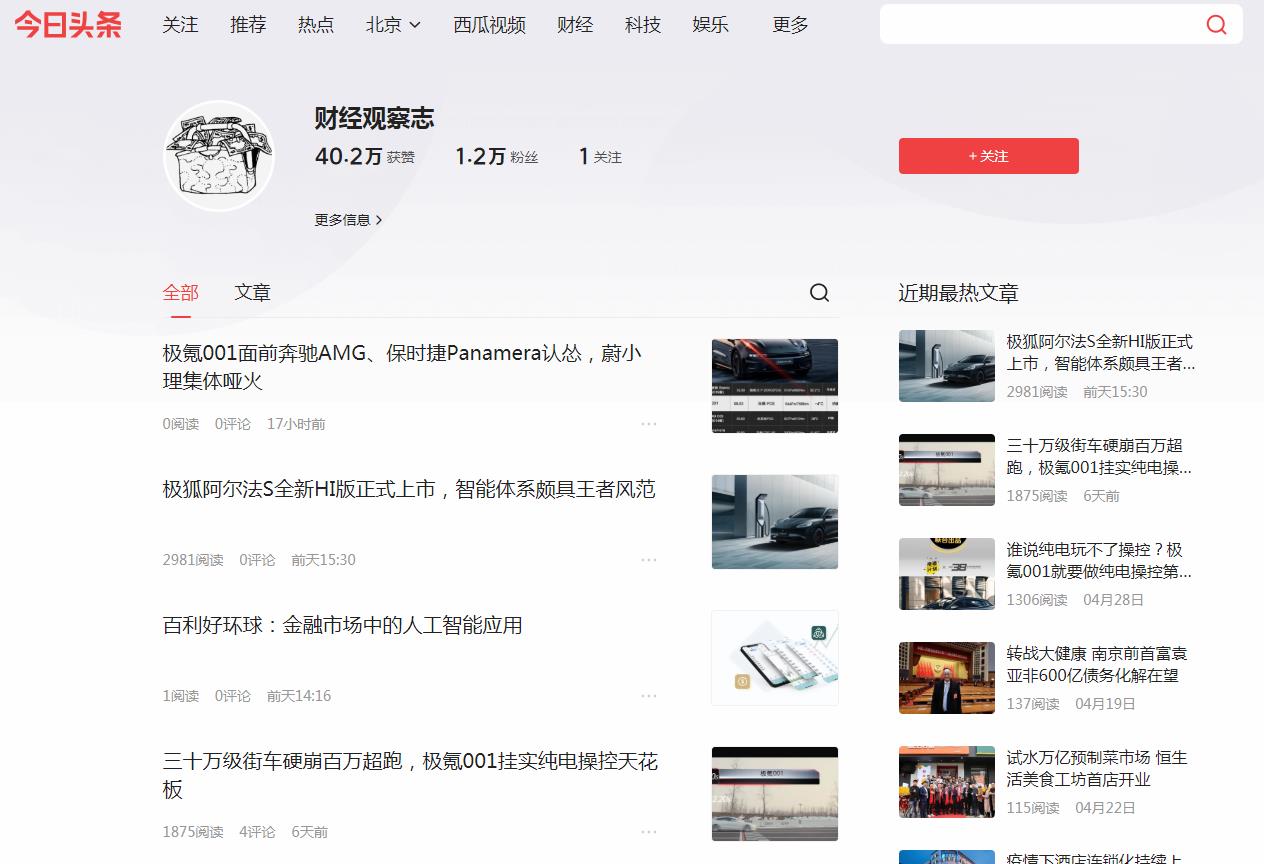Click the sidebar thumbnail of the 三十万级街车 article
The width and height of the screenshot is (1264, 864).
click(x=947, y=470)
